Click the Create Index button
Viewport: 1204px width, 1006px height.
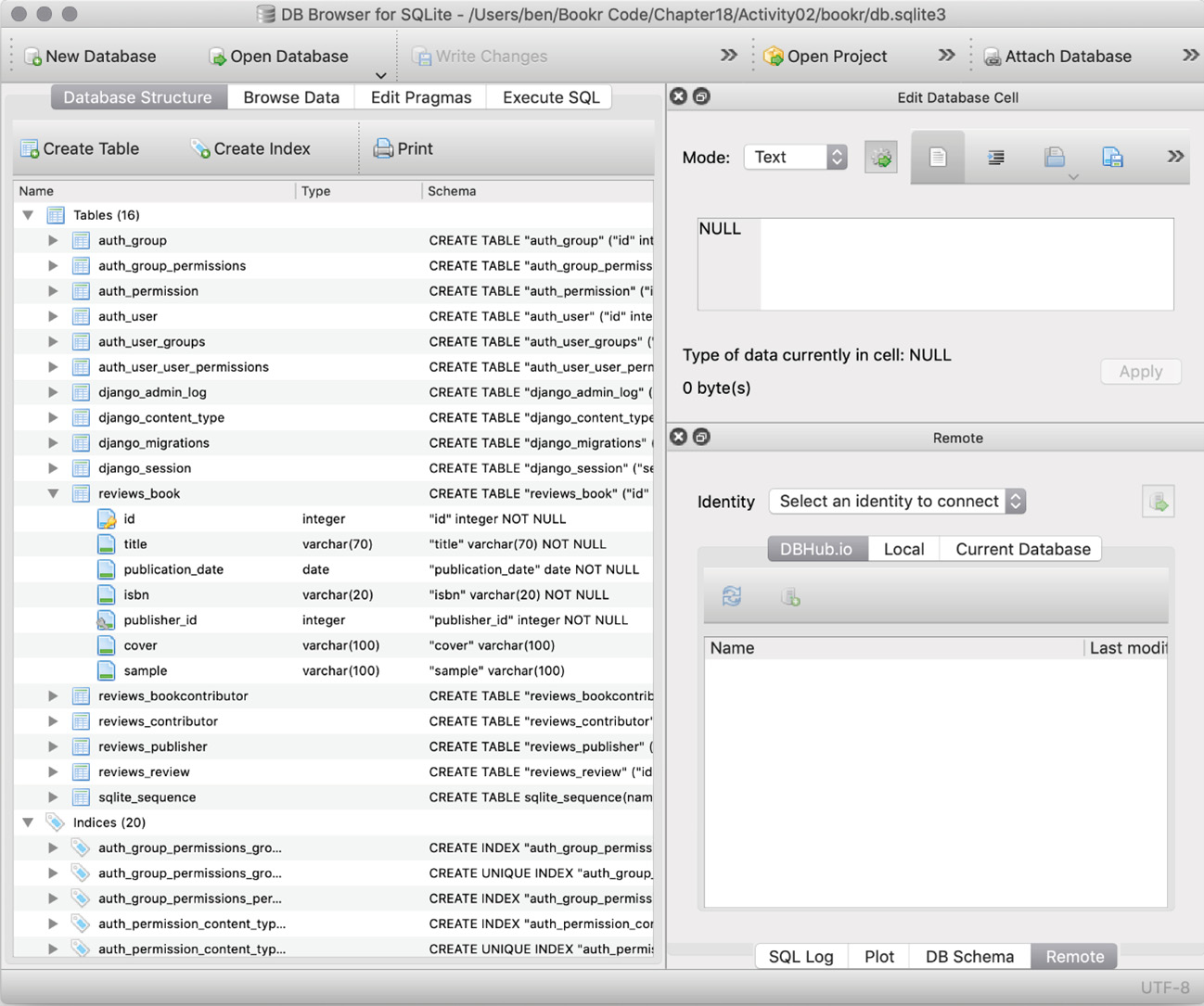pyautogui.click(x=250, y=148)
